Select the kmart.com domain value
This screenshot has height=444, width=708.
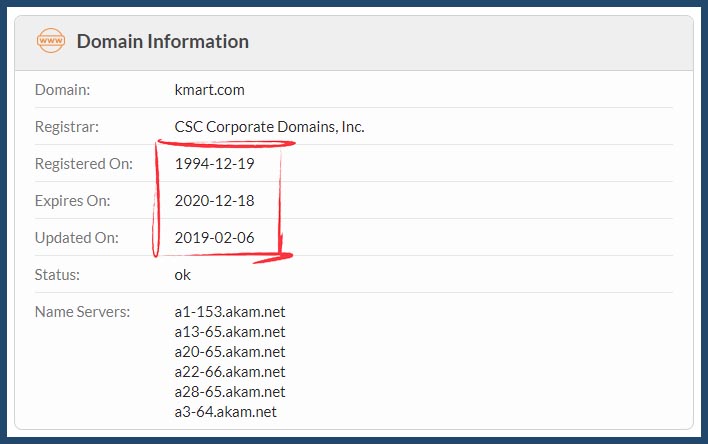[x=210, y=90]
